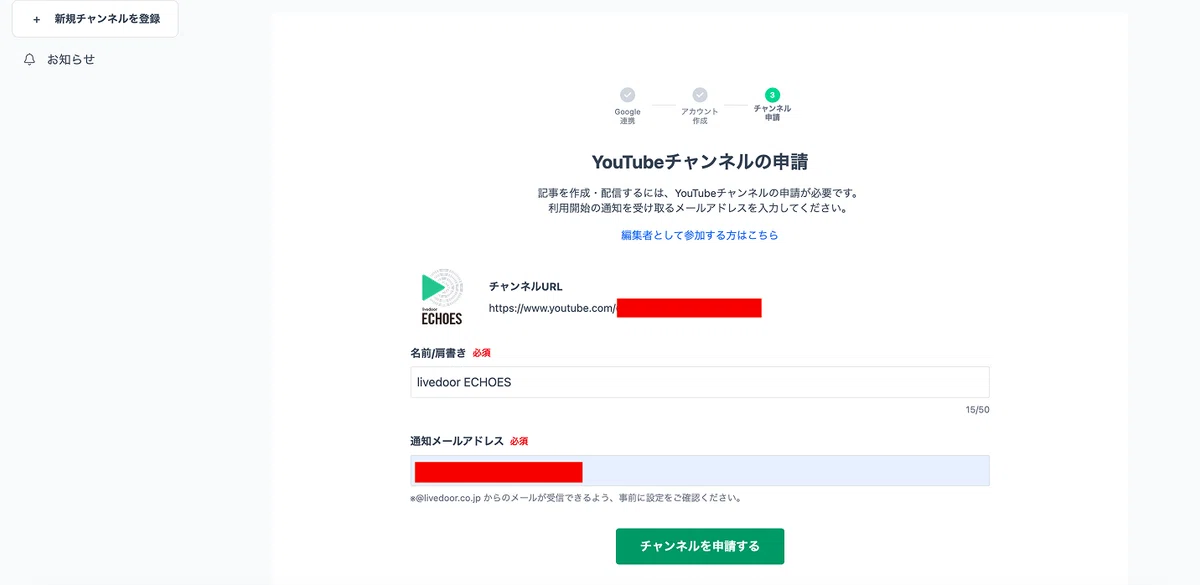This screenshot has height=585, width=1200.
Task: Click the step 3 チャンネル申請 circle
Action: pyautogui.click(x=772, y=94)
